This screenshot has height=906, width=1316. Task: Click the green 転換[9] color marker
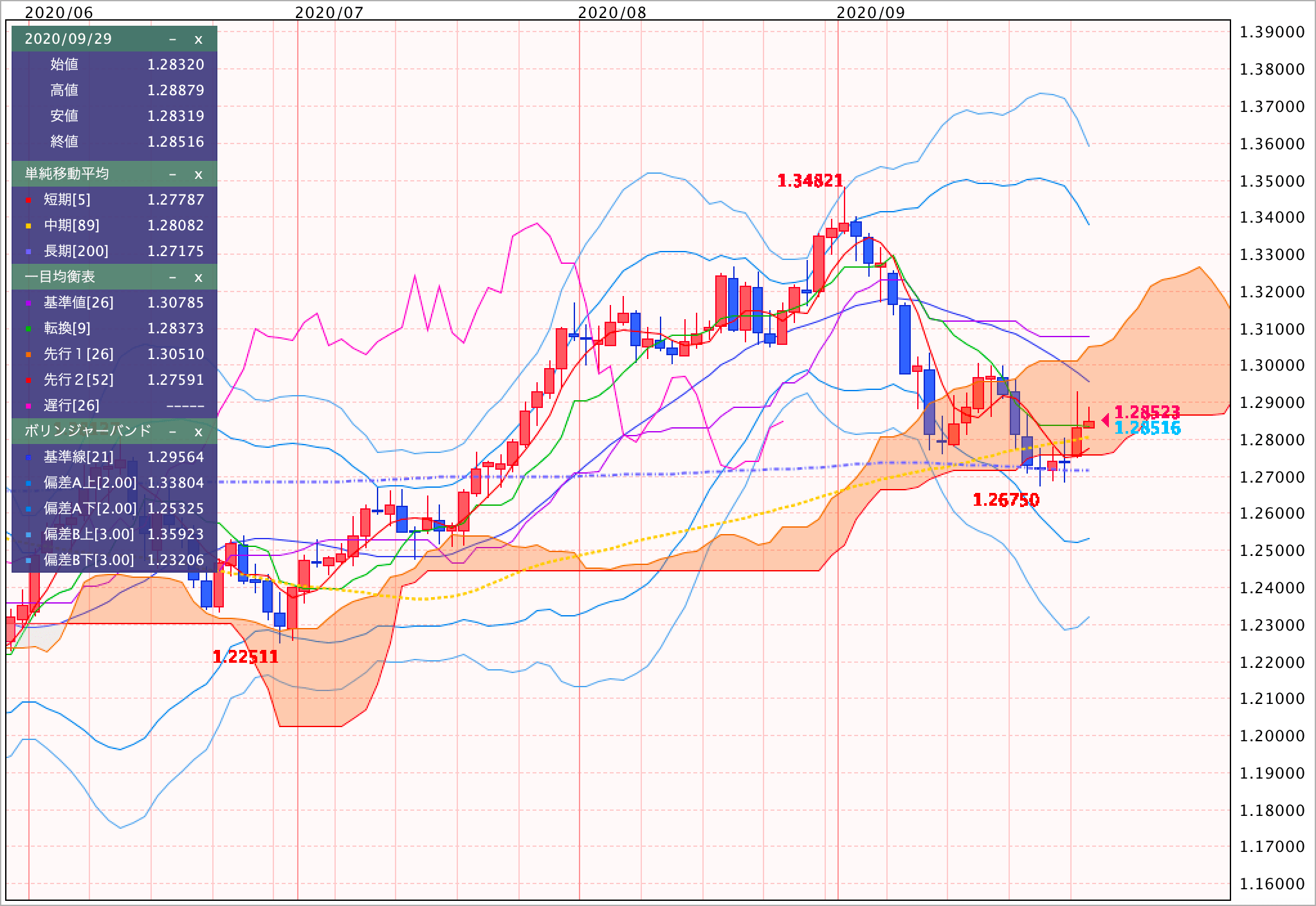pos(28,329)
